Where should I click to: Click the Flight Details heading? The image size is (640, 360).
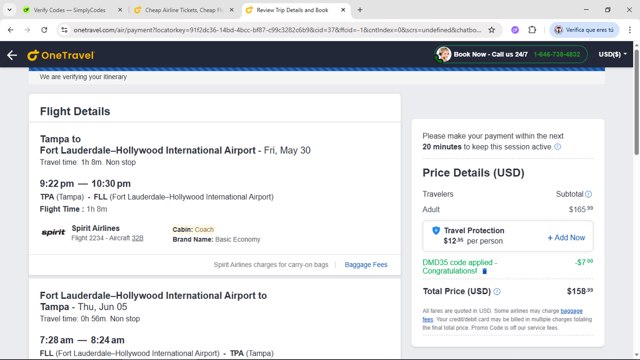75,111
